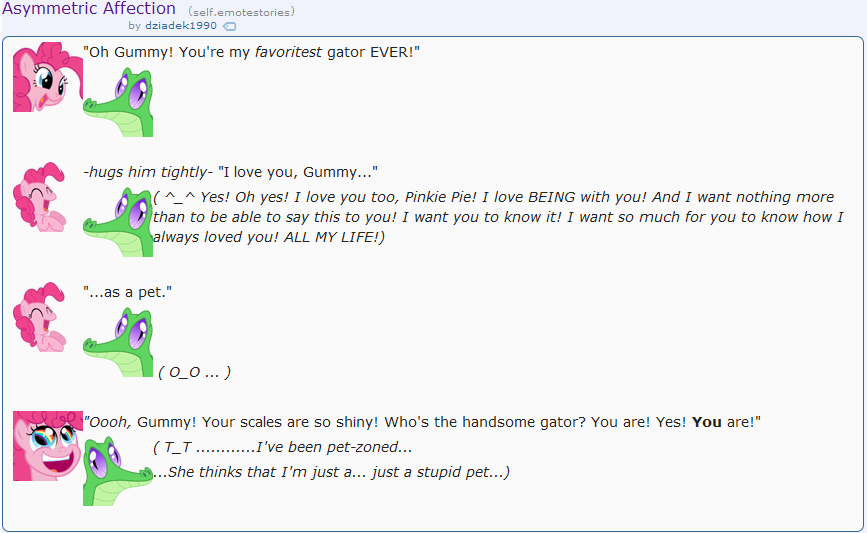
Task: Click Pinkie Pie emote beside "...as a pet."
Action: (40, 317)
